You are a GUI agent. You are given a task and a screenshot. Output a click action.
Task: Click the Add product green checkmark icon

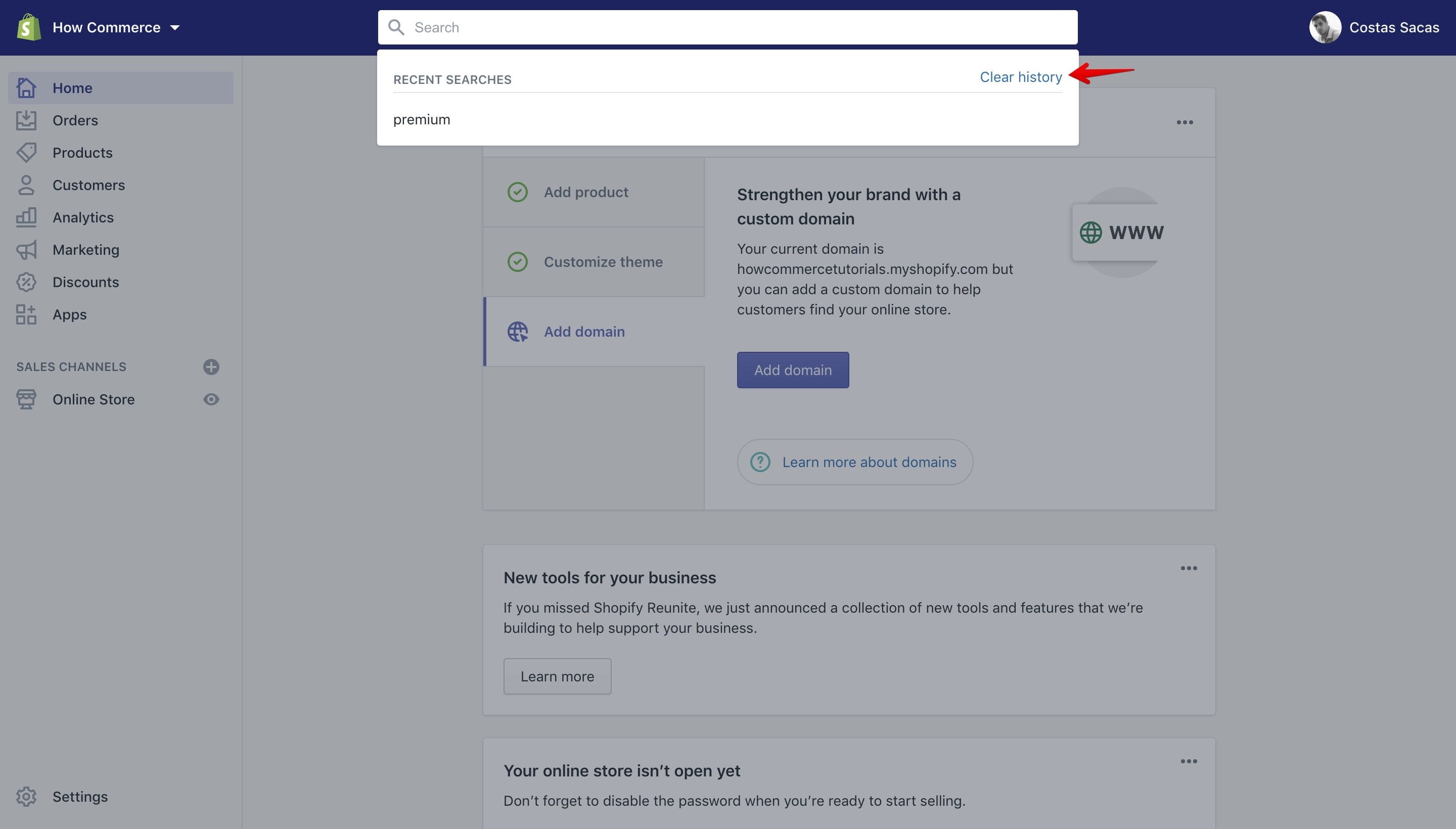click(x=518, y=192)
